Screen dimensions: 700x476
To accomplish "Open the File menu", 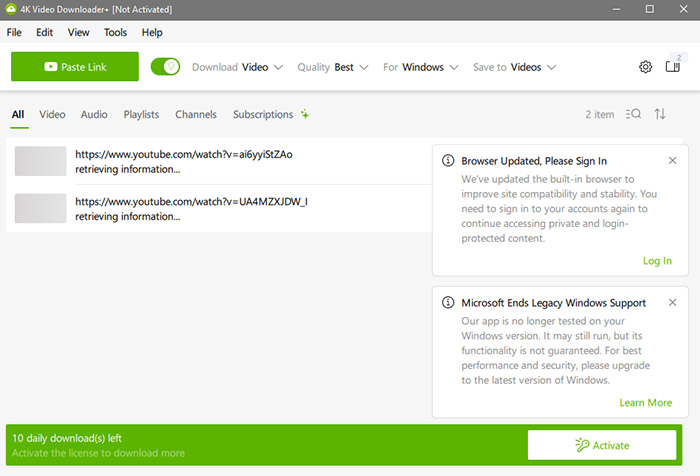I will [14, 33].
